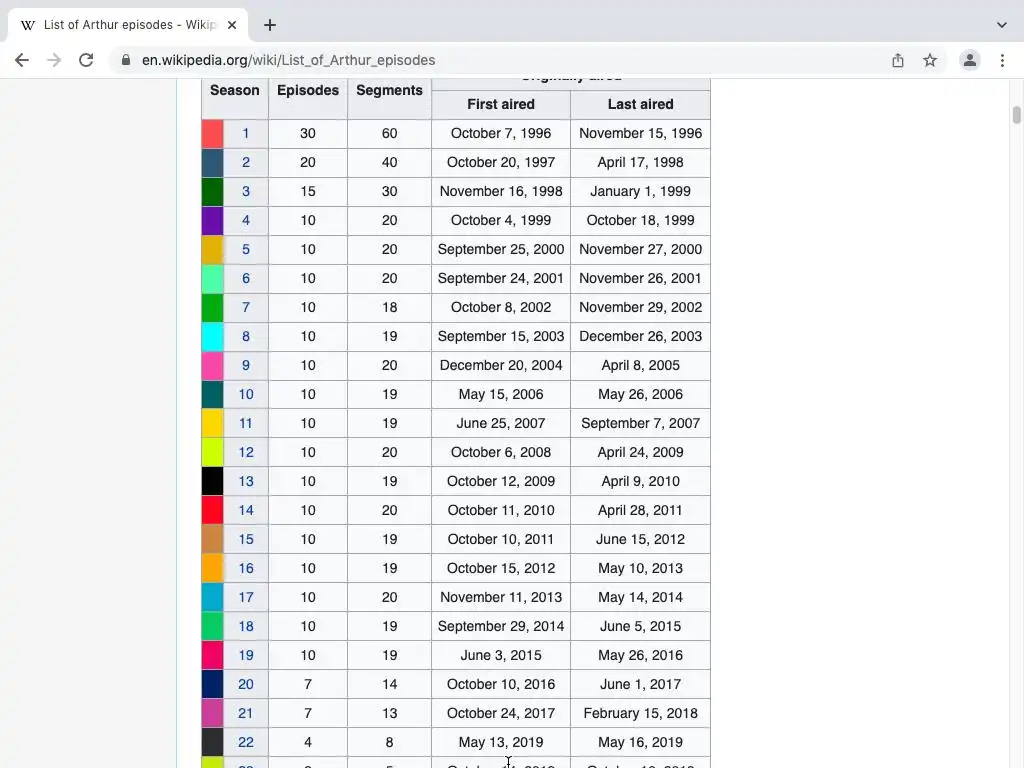Image resolution: width=1024 pixels, height=768 pixels.
Task: Click the cyan swatch for season 8
Action: 212,336
